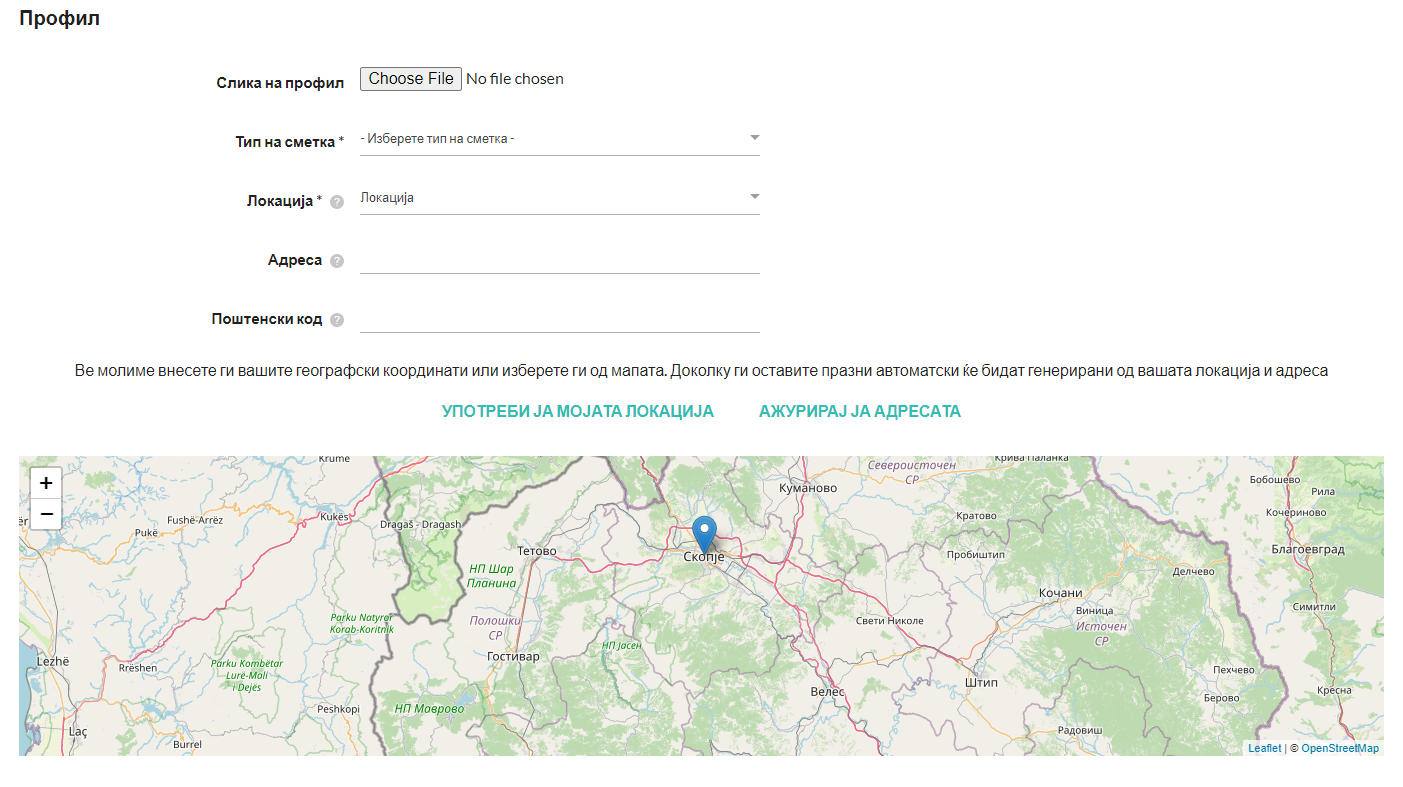Open the Leaflet attribution link
The height and width of the screenshot is (787, 1403).
[1264, 748]
